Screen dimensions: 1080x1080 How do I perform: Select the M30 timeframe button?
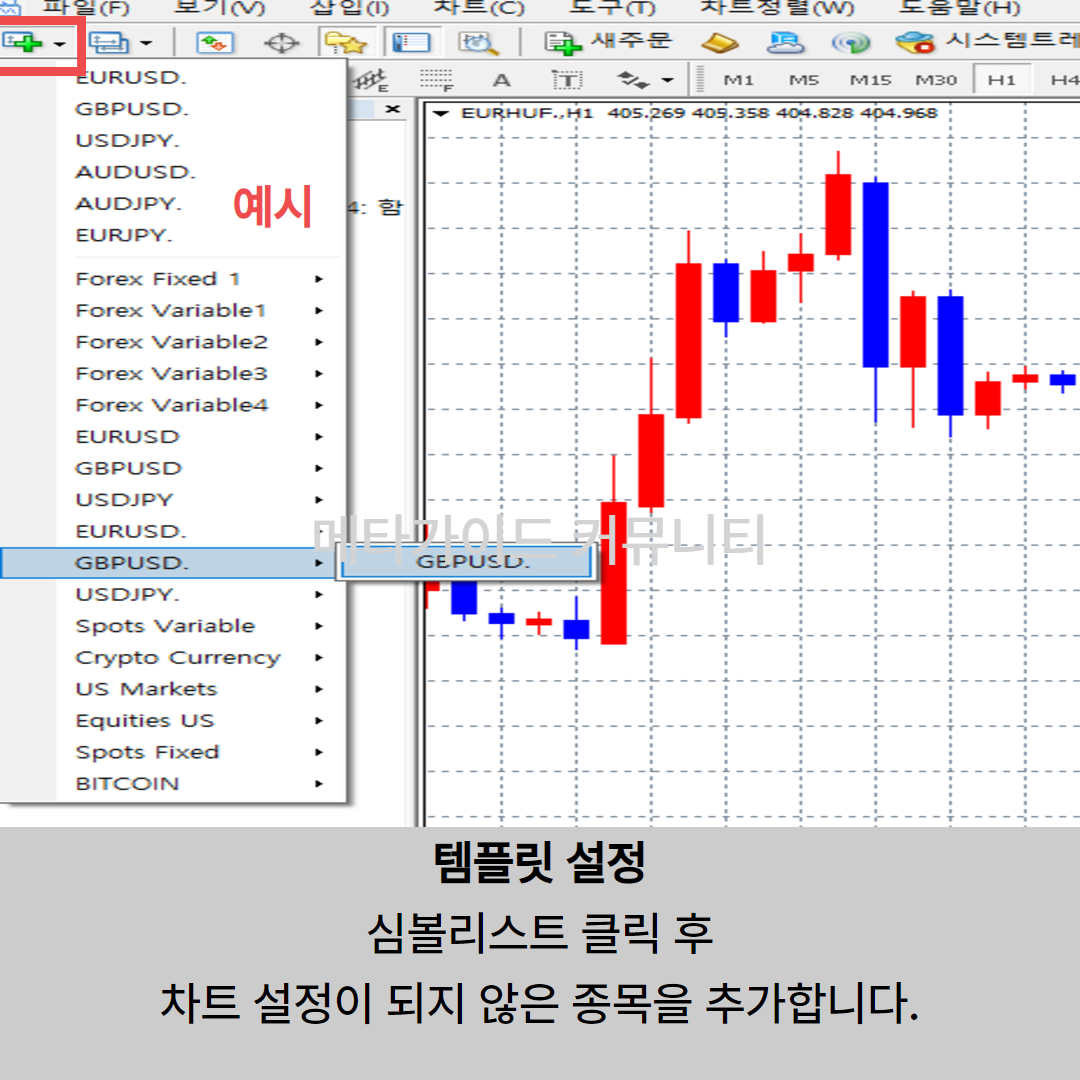tap(936, 80)
